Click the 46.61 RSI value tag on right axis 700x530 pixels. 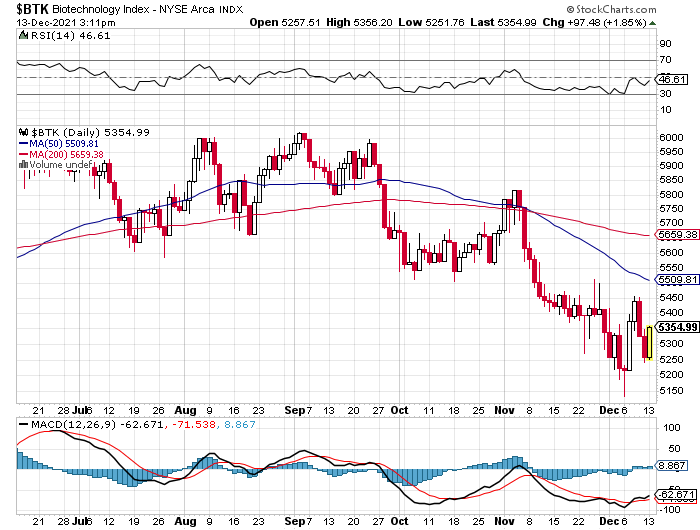coord(670,79)
